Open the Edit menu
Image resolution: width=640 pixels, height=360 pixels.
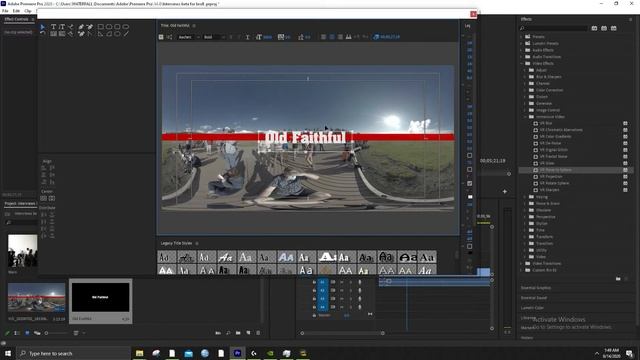point(16,11)
